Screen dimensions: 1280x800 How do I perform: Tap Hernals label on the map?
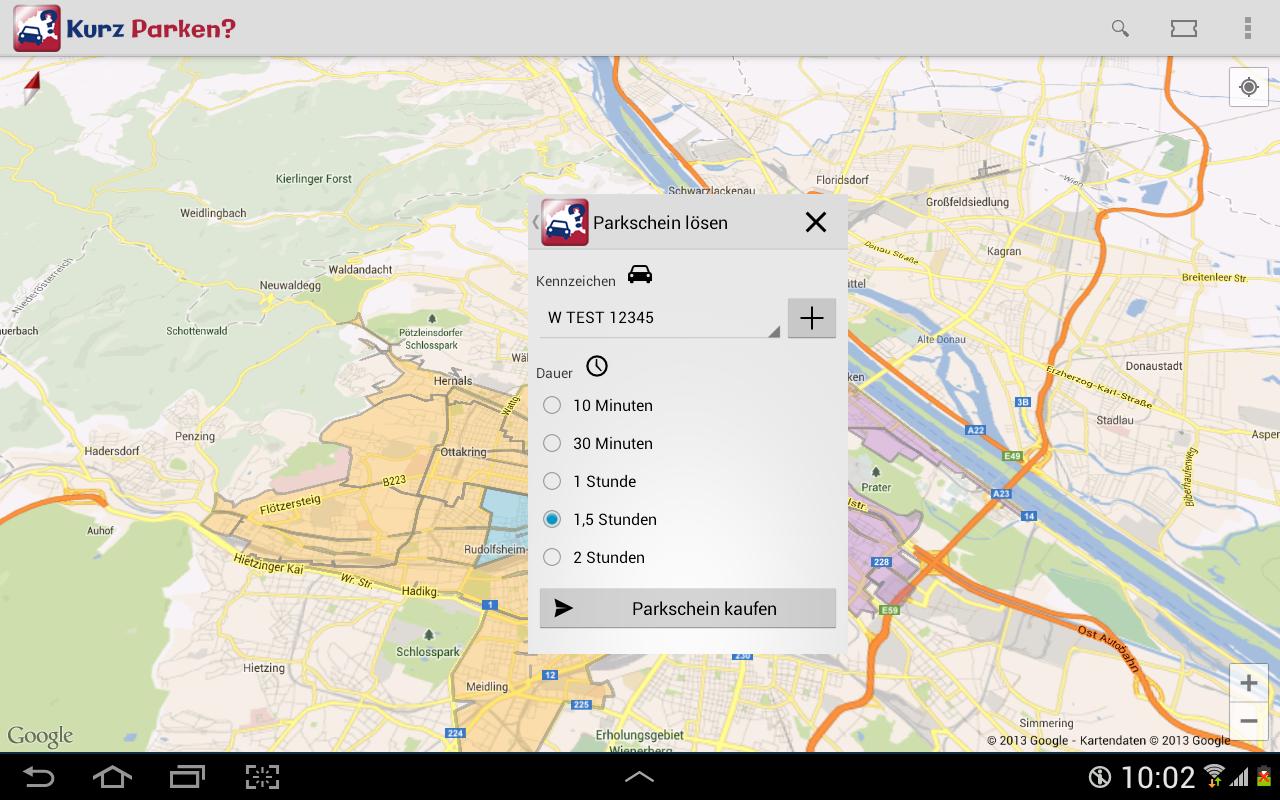coord(453,381)
